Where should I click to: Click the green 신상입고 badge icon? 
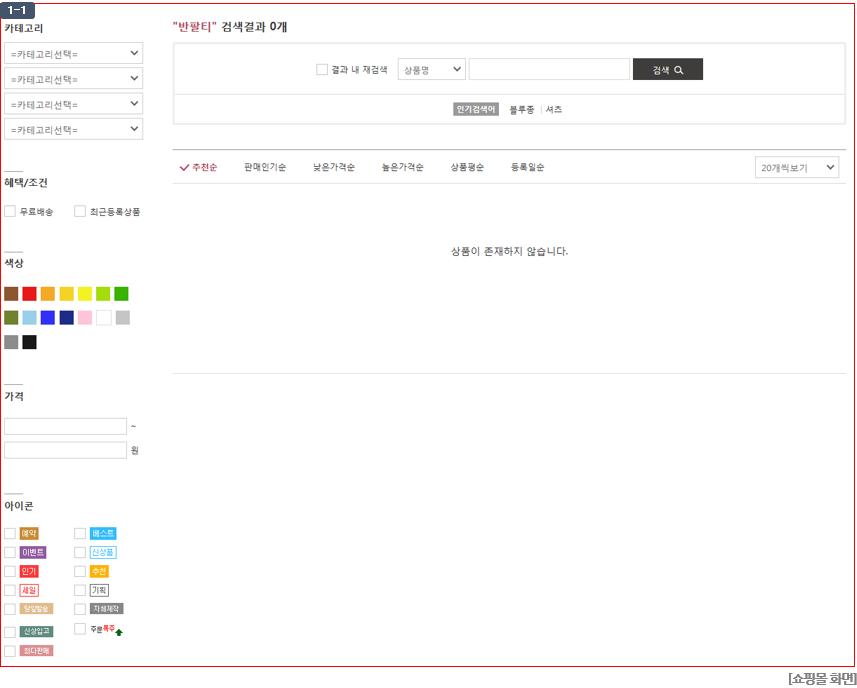click(37, 632)
